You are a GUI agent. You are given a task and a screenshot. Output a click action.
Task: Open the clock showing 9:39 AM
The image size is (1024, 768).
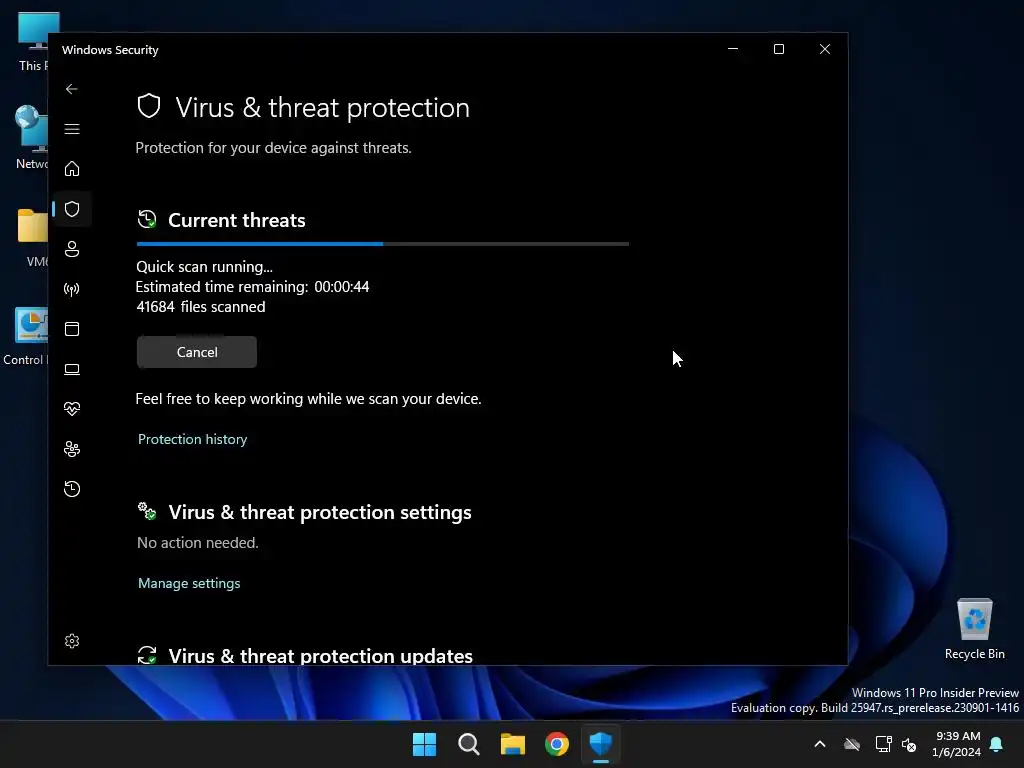(957, 744)
